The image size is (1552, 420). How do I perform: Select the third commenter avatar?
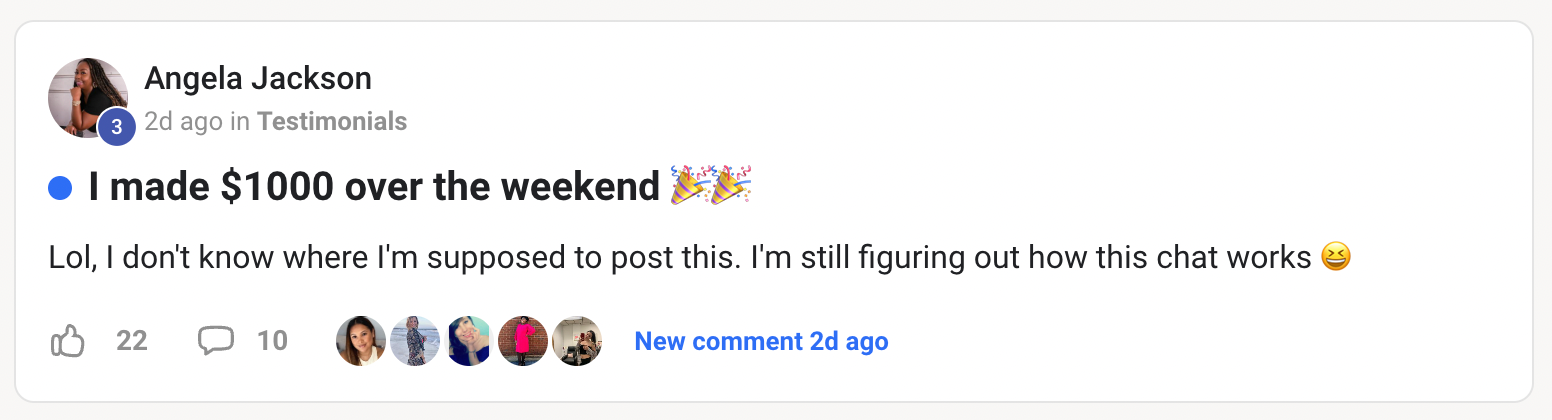point(469,341)
